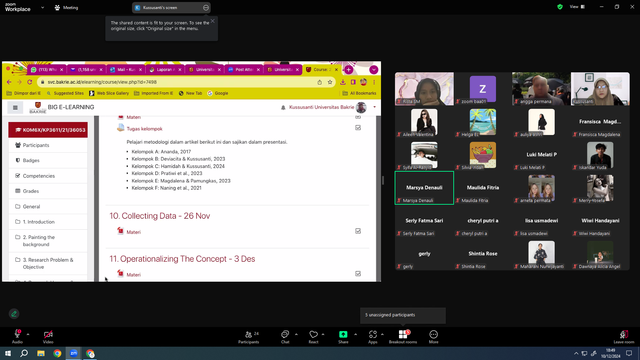This screenshot has height=360, width=640.
Task: Toggle completion checkbox for Tugas kelompok
Action: [x=358, y=128]
